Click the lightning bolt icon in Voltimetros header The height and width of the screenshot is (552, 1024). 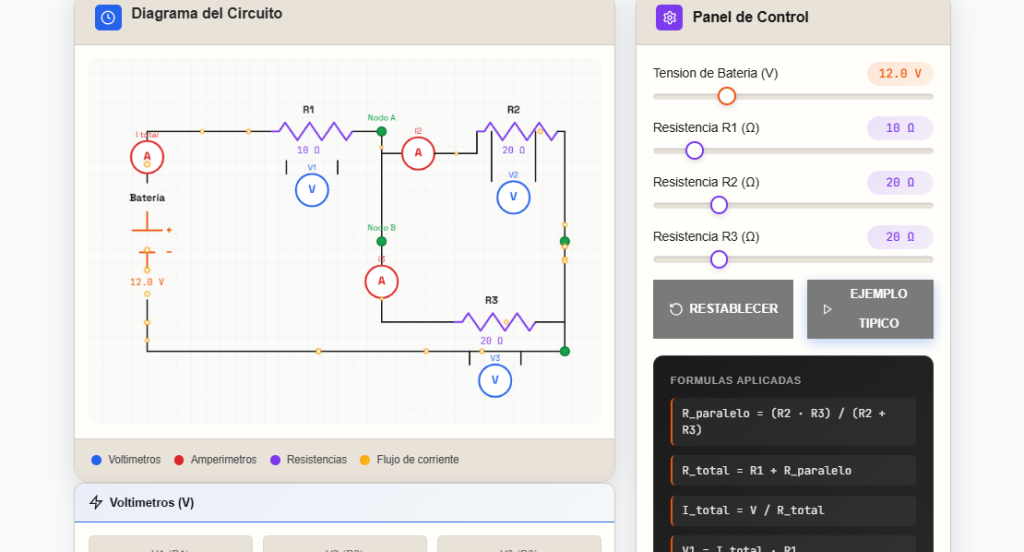(x=96, y=503)
